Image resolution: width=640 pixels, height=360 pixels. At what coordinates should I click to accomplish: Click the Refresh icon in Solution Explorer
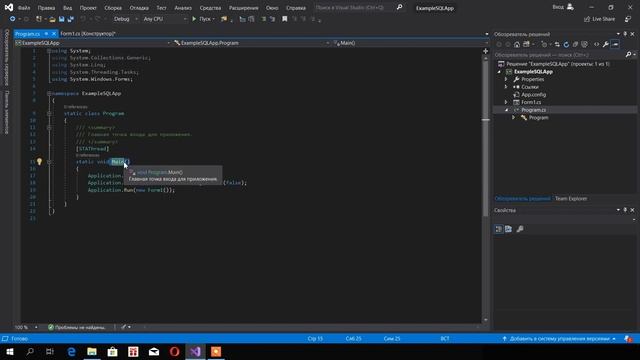(566, 44)
